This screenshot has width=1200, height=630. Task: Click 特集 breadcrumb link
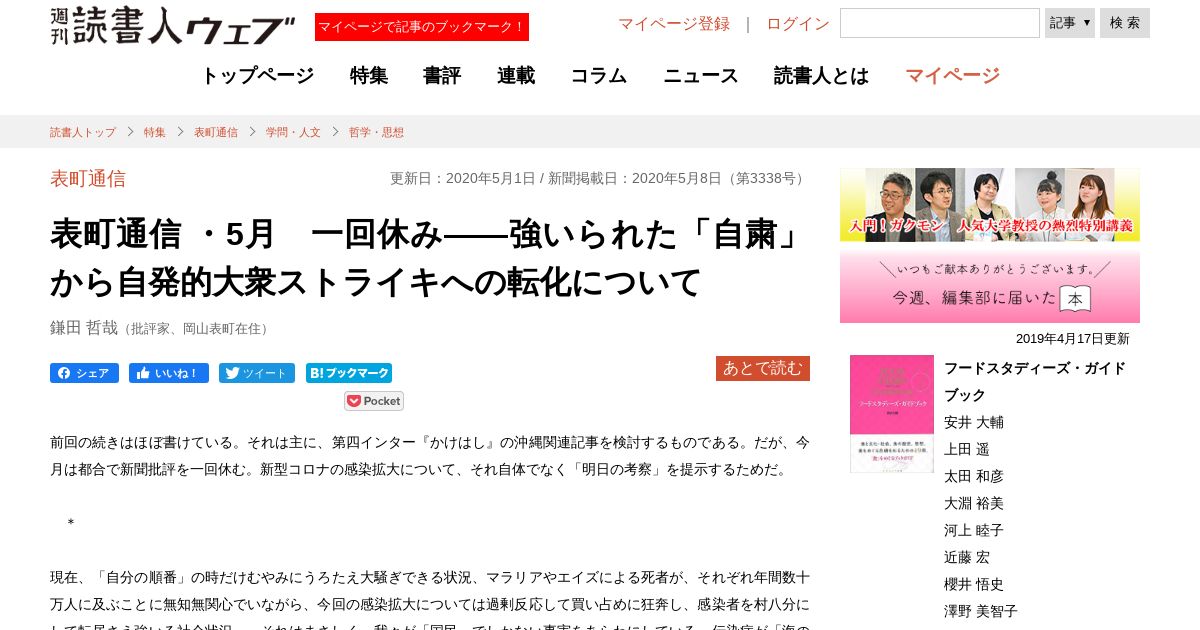(x=155, y=132)
